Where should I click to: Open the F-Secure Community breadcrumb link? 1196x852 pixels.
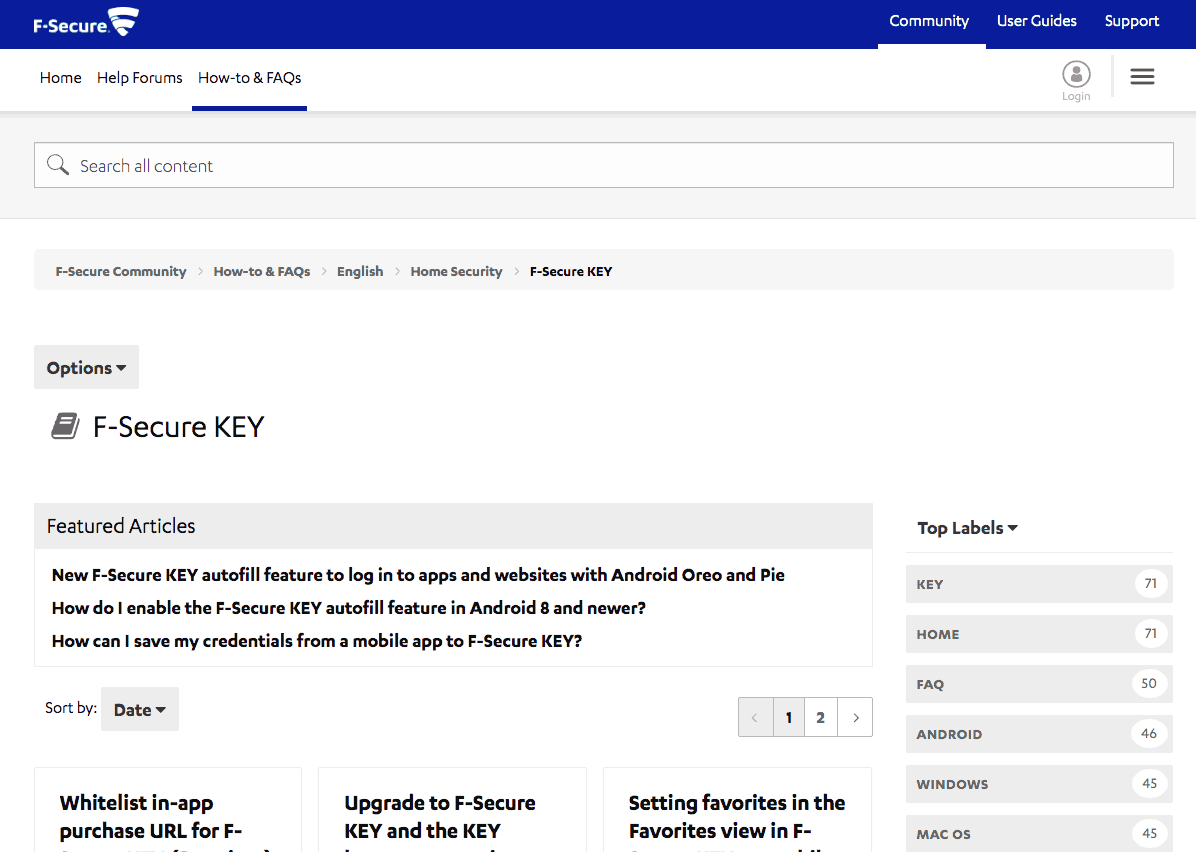pos(120,271)
